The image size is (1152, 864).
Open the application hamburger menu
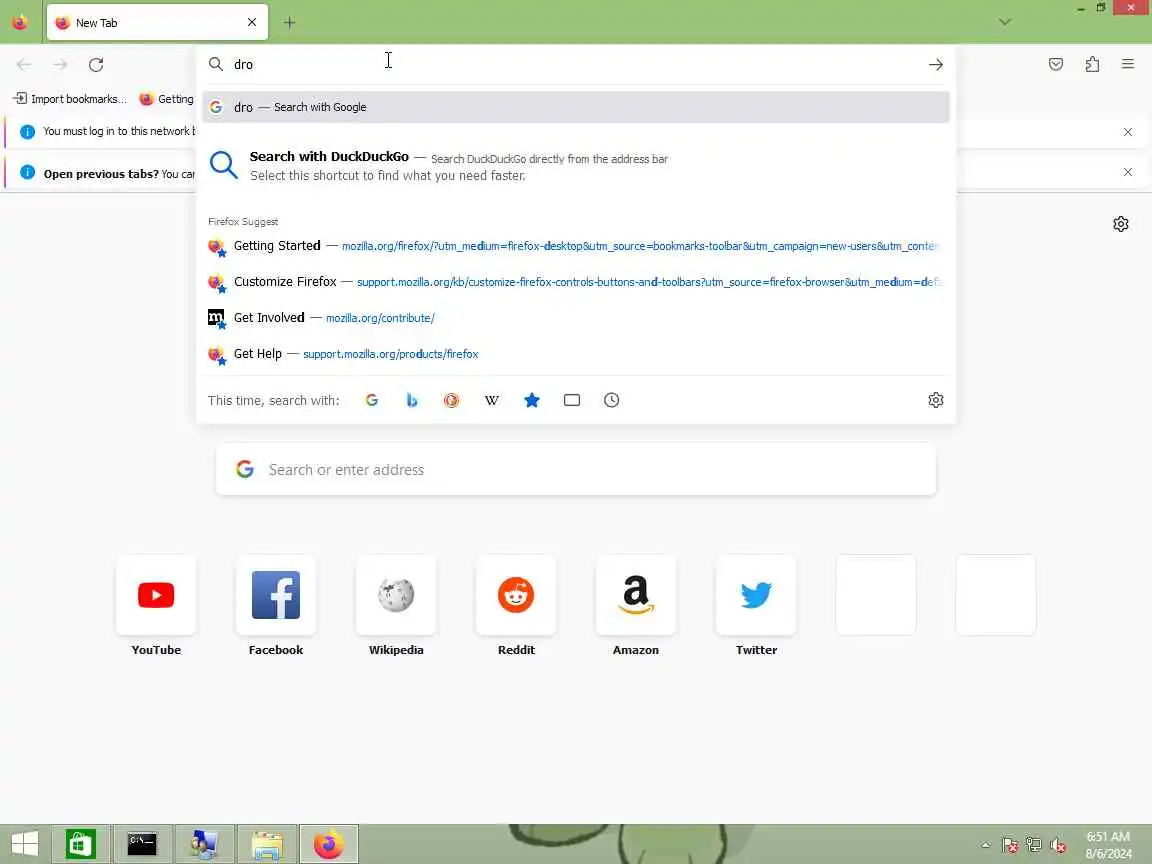[1128, 65]
